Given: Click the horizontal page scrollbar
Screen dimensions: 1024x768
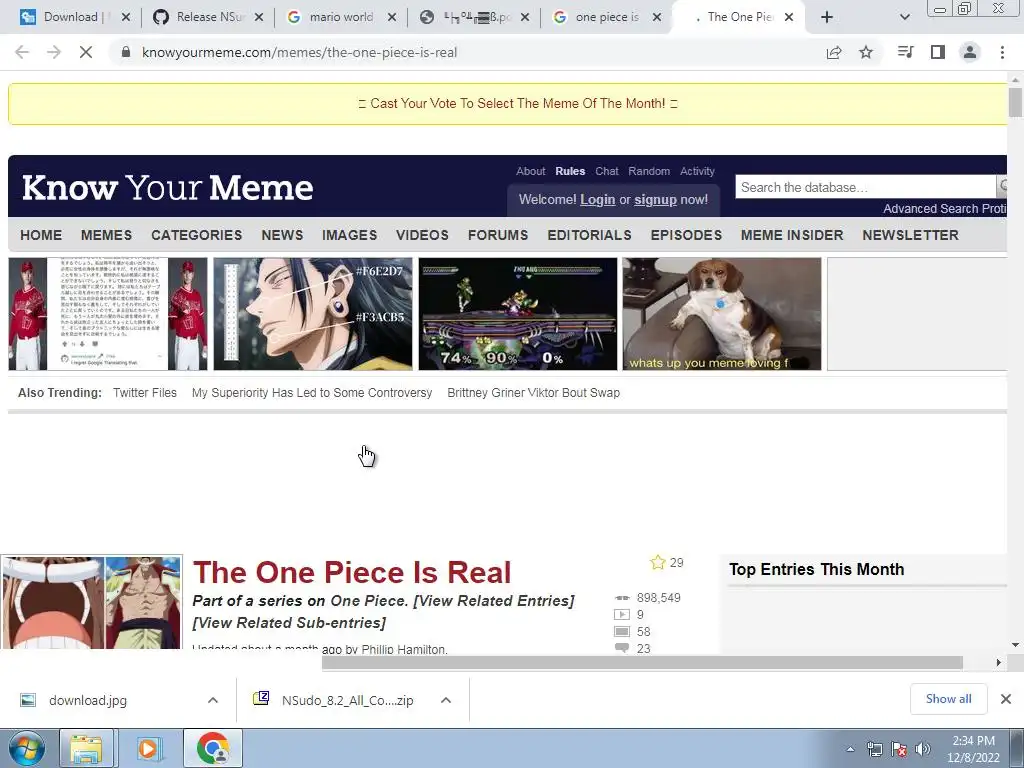Looking at the screenshot, I should 642,663.
